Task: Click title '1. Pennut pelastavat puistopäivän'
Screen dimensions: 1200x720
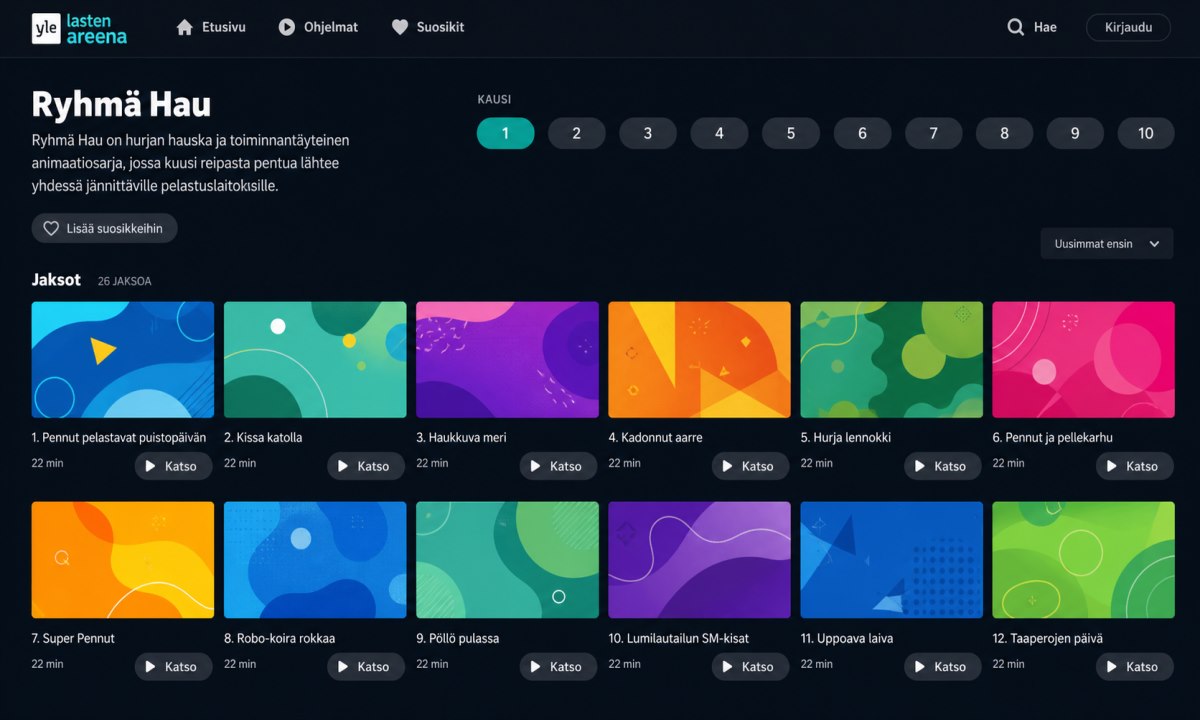Action: 119,437
